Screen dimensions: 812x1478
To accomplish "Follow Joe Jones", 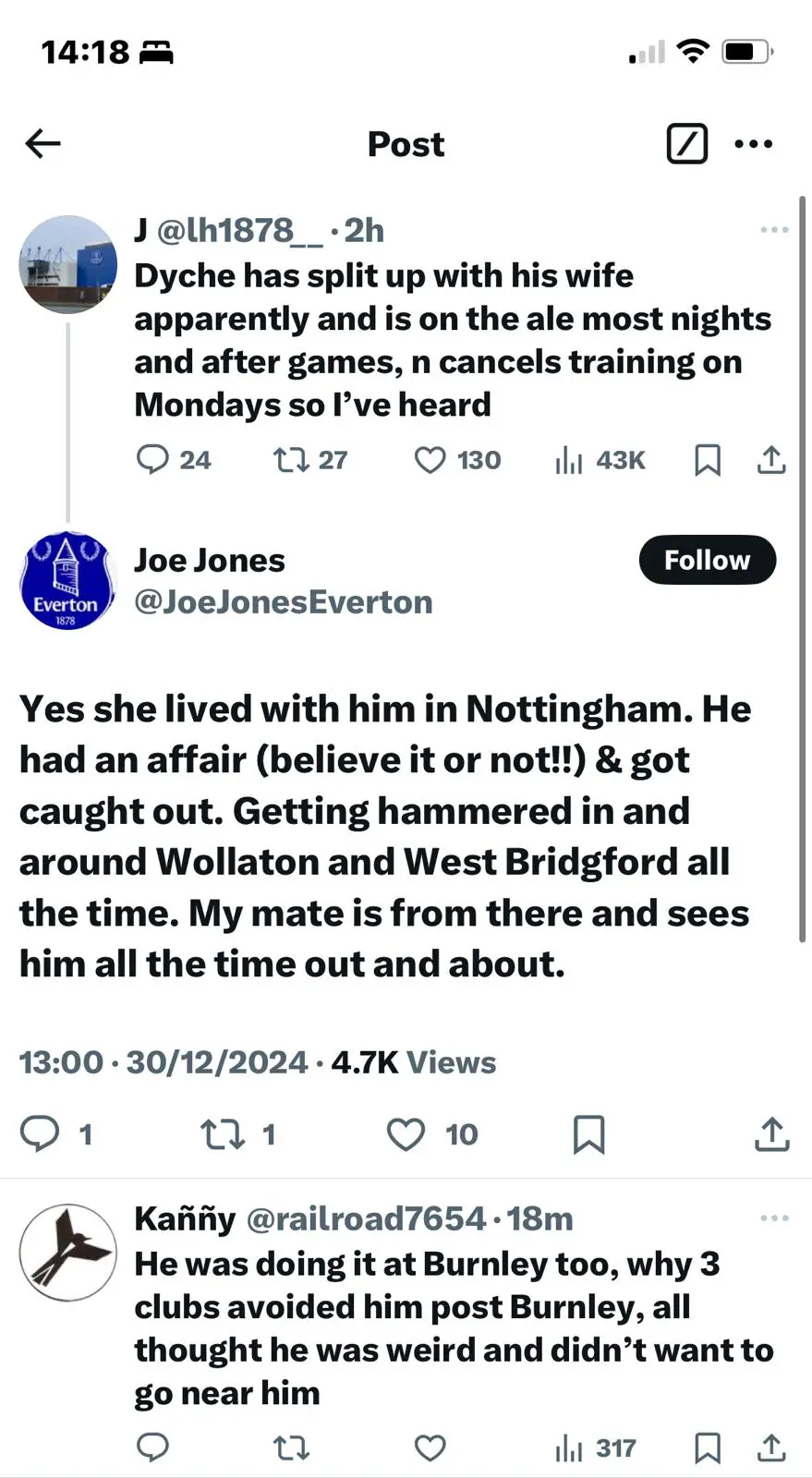I will [707, 560].
